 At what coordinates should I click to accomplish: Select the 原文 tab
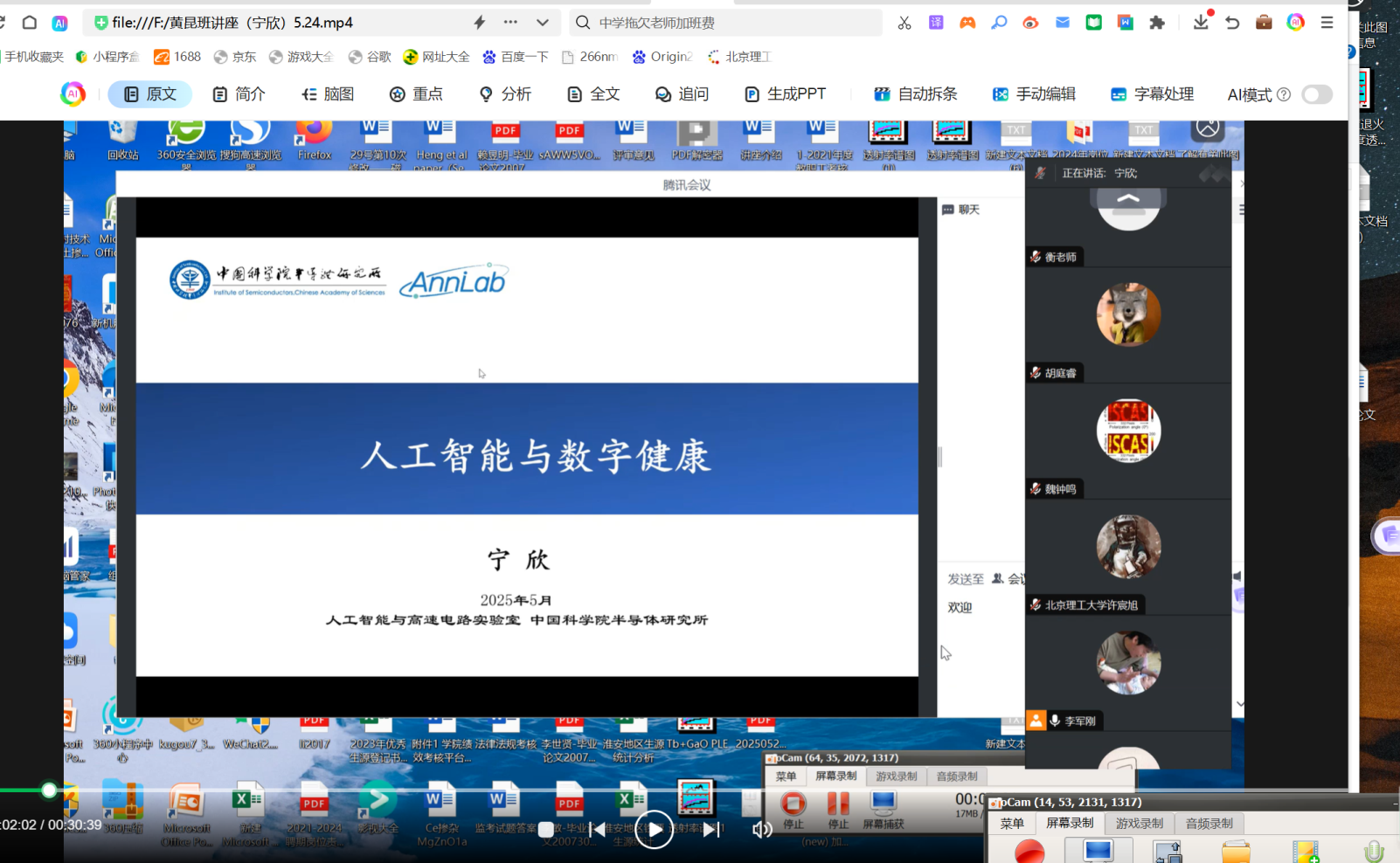pyautogui.click(x=149, y=94)
